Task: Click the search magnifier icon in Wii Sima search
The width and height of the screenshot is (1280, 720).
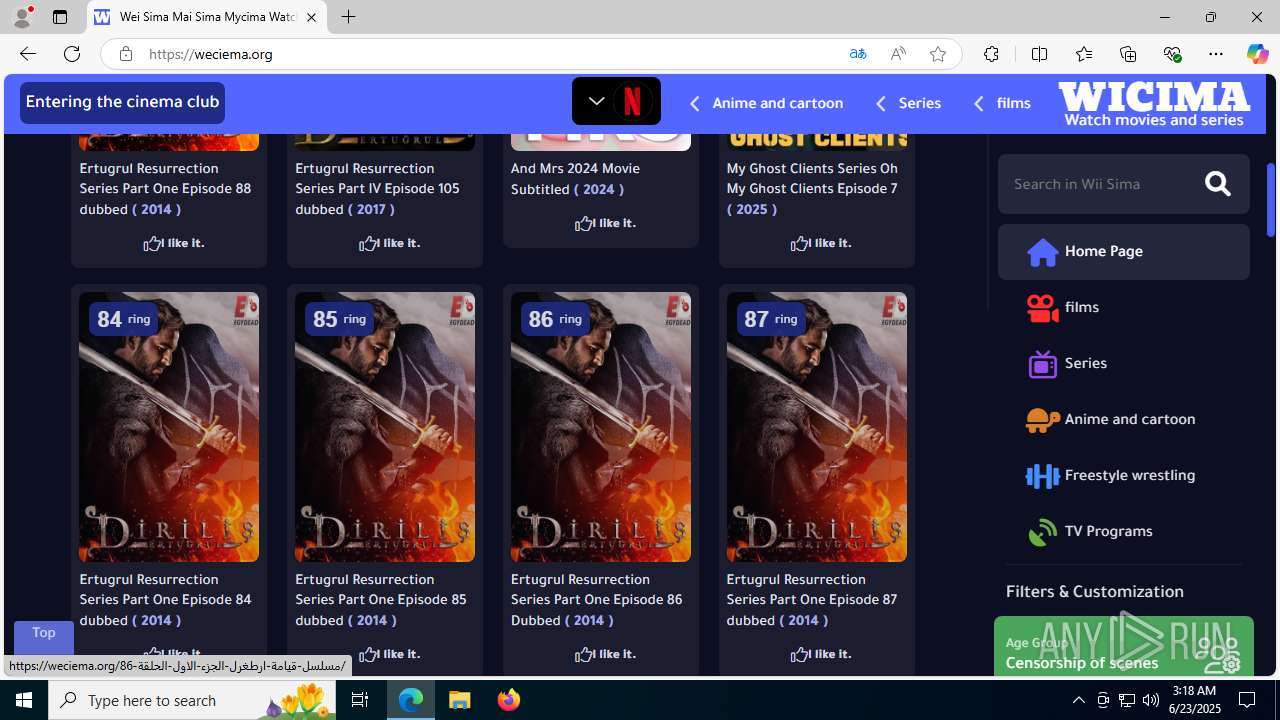Action: tap(1217, 184)
